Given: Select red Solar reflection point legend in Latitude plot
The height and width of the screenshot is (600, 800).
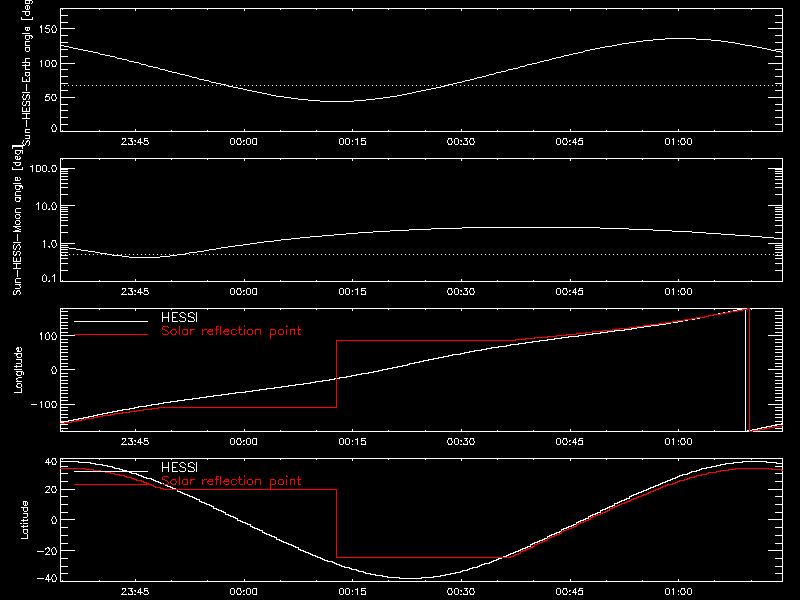Looking at the screenshot, I should pos(231,481).
